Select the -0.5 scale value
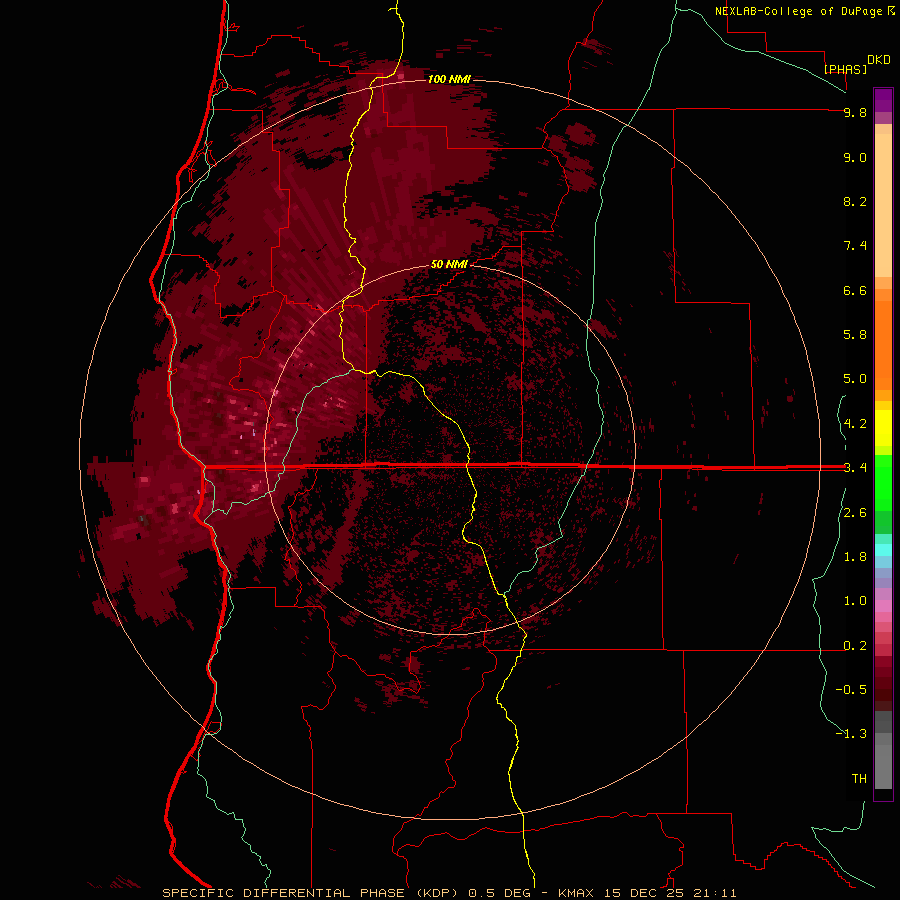Viewport: 900px width, 900px height. pyautogui.click(x=851, y=689)
